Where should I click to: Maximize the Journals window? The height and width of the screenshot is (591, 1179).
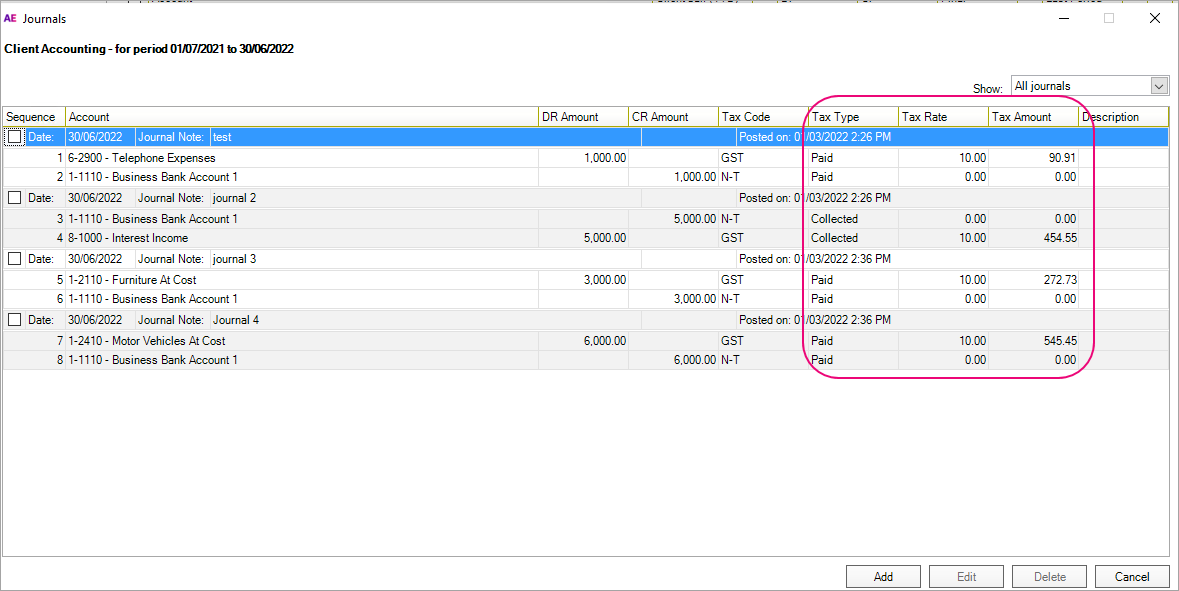pyautogui.click(x=1108, y=18)
